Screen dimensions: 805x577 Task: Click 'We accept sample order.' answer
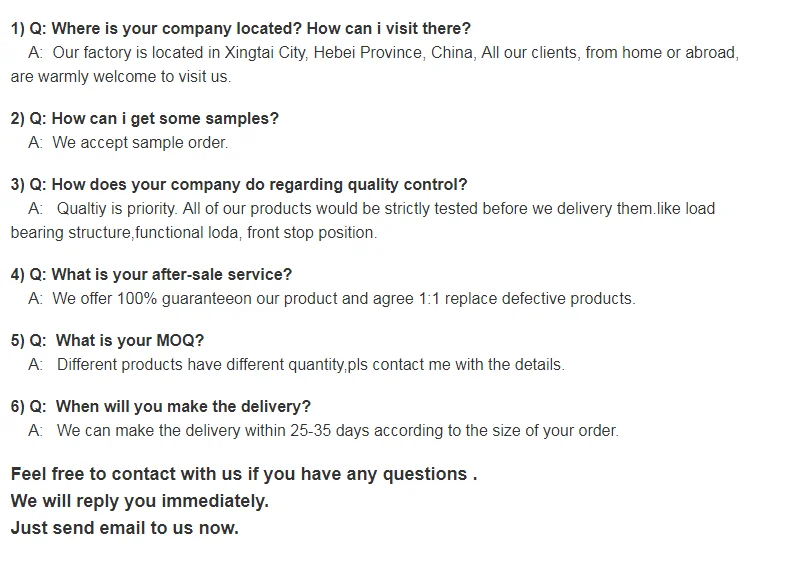coord(140,142)
